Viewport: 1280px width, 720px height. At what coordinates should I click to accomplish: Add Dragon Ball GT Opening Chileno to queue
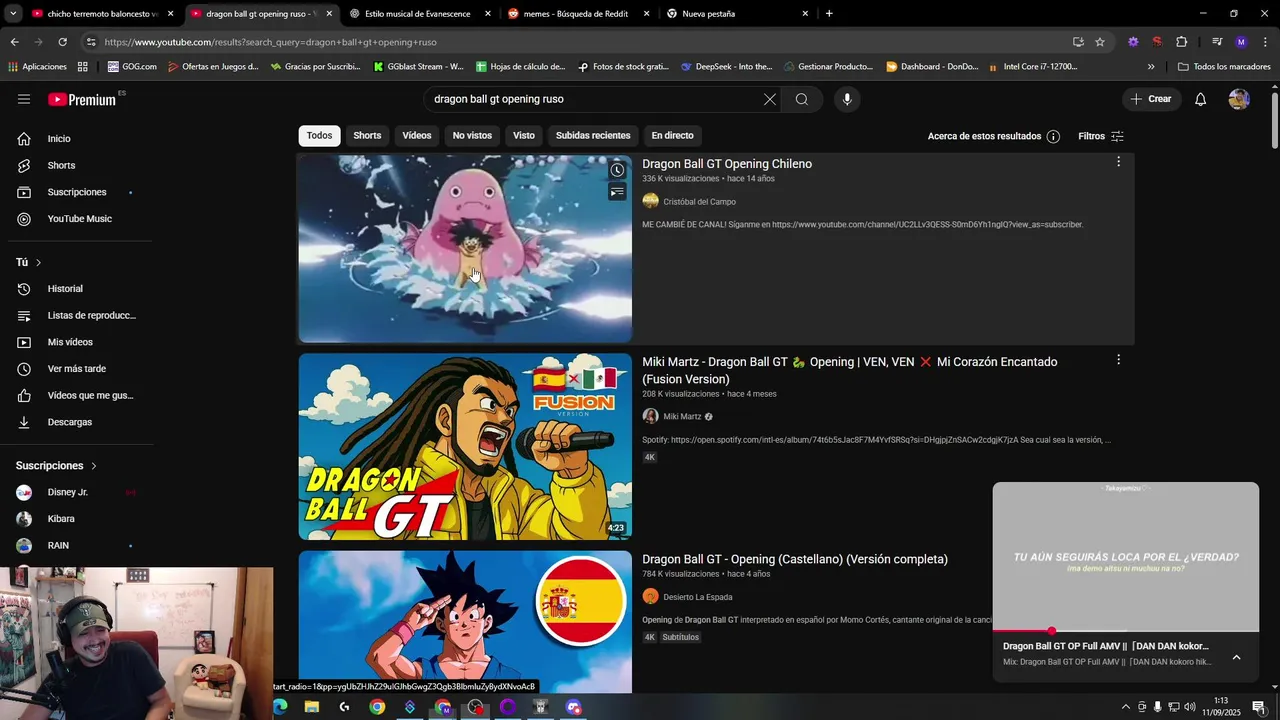click(x=617, y=192)
